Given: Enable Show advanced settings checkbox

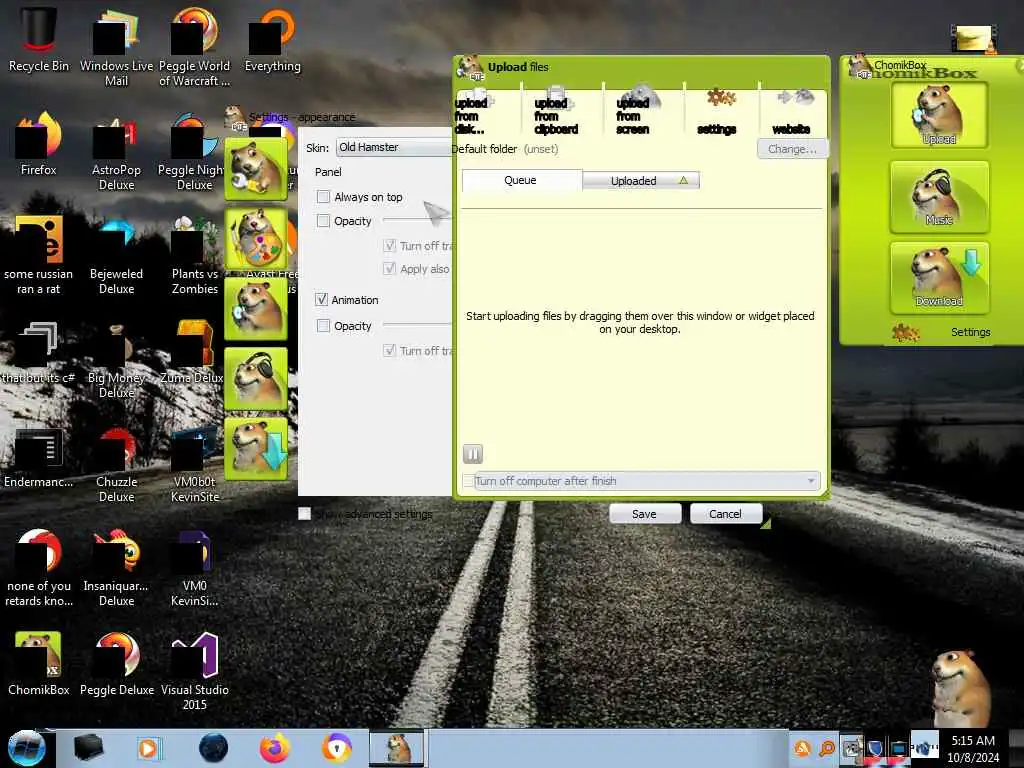Looking at the screenshot, I should point(304,514).
